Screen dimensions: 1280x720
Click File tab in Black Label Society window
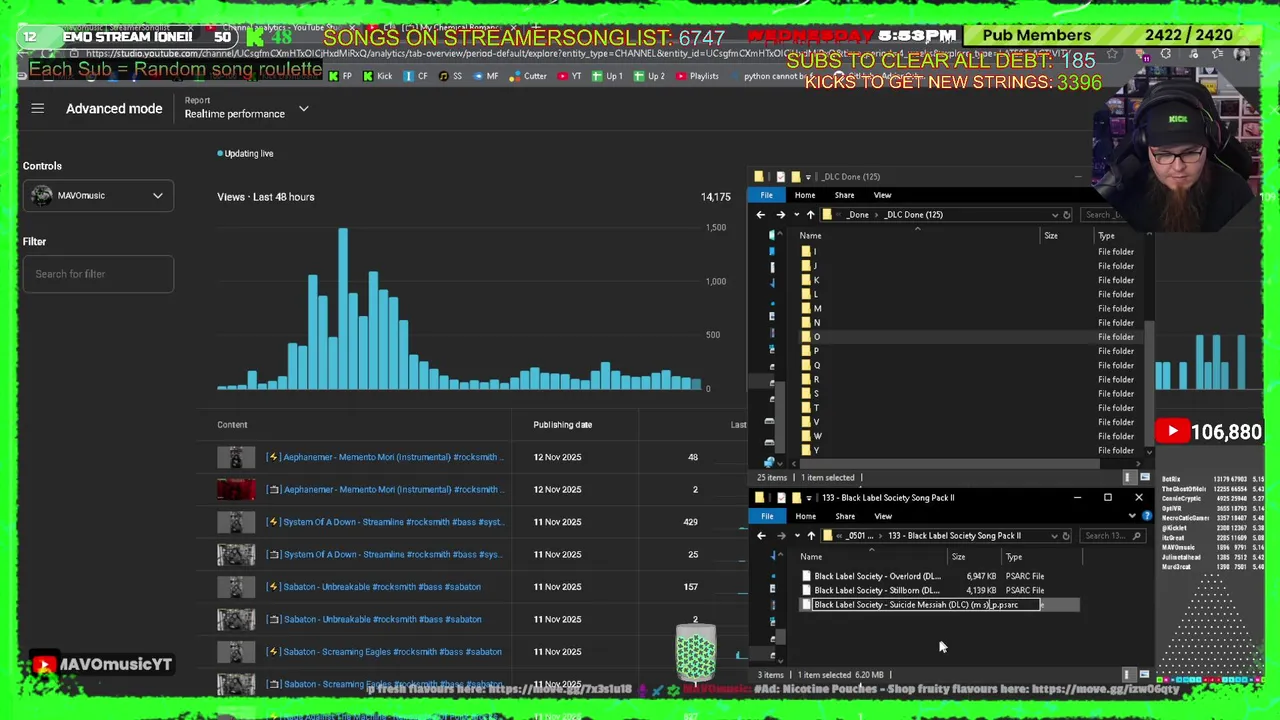[767, 516]
